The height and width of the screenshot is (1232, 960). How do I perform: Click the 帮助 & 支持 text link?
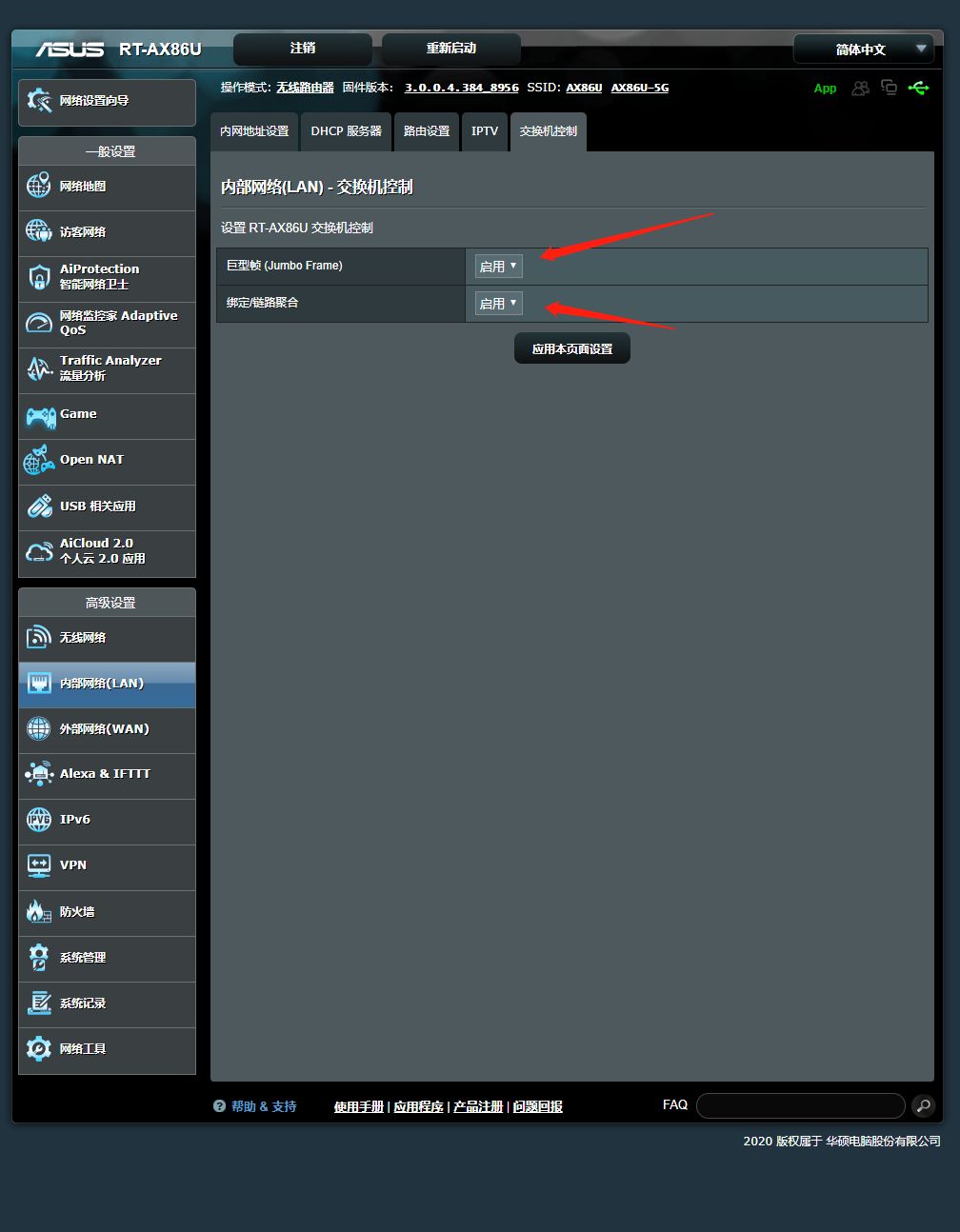pyautogui.click(x=264, y=1106)
